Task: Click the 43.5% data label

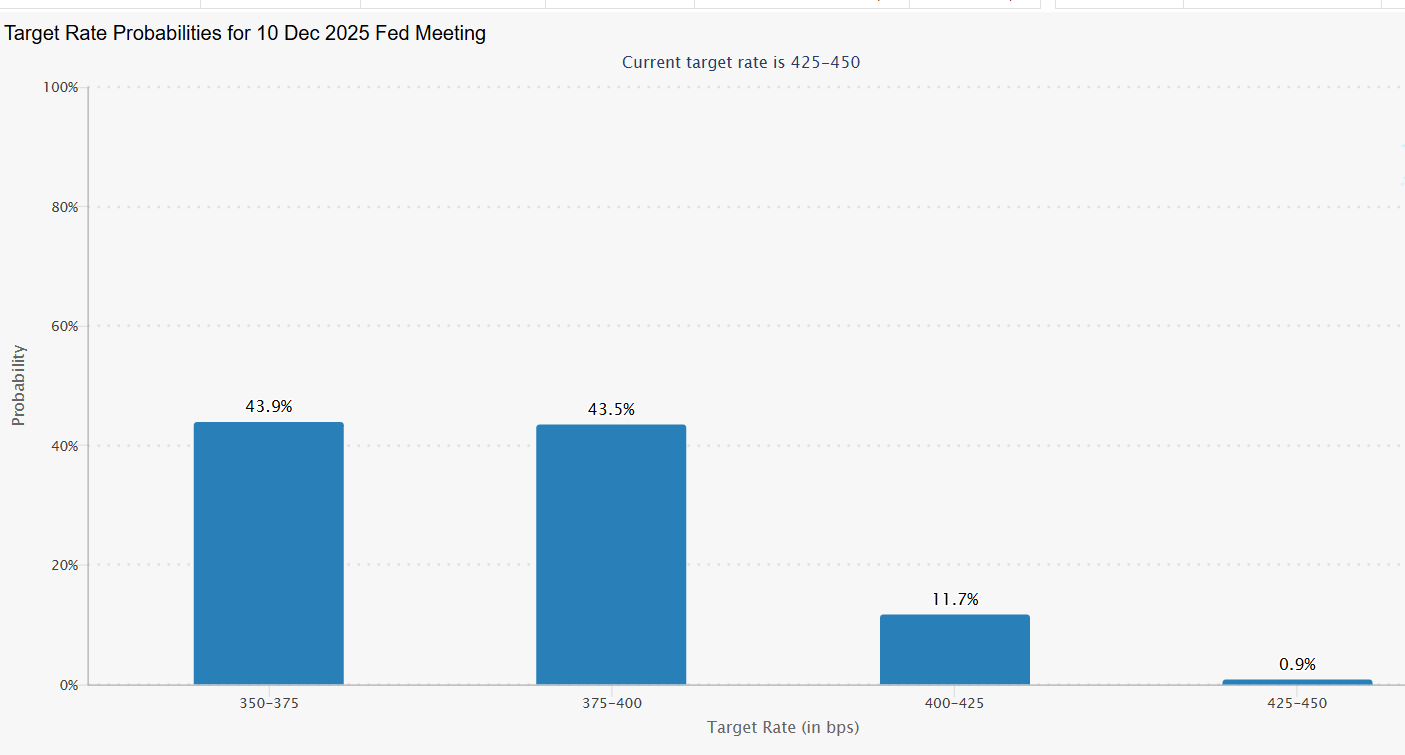Action: (611, 409)
